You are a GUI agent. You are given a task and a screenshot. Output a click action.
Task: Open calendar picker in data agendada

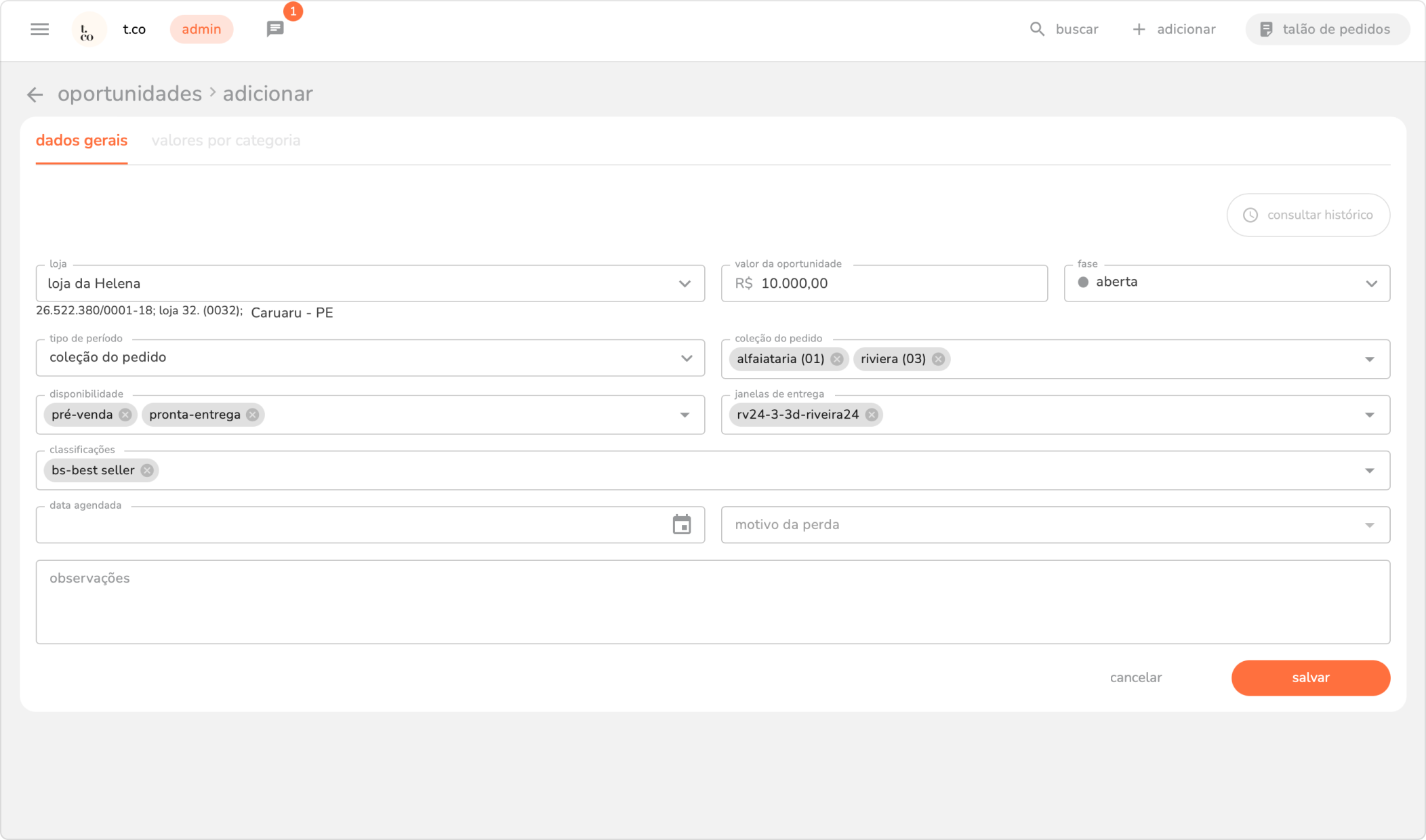click(x=681, y=524)
